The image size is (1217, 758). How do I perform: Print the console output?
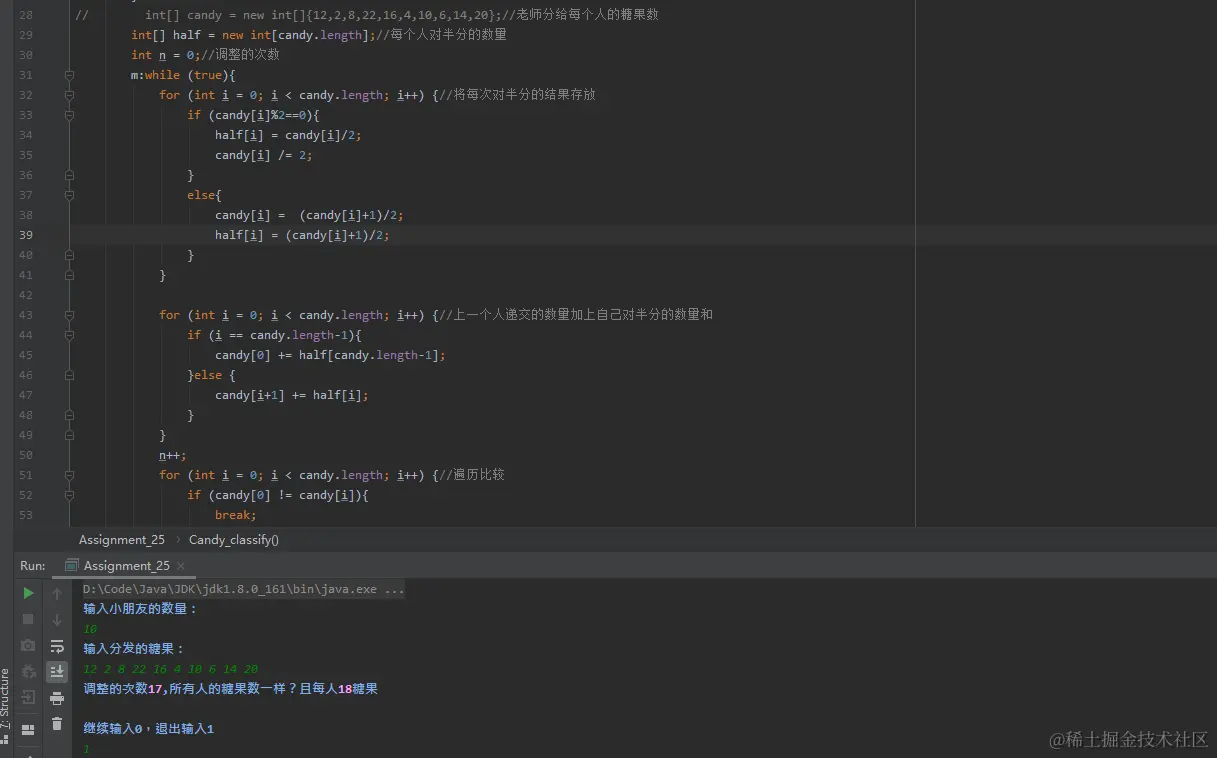(57, 699)
